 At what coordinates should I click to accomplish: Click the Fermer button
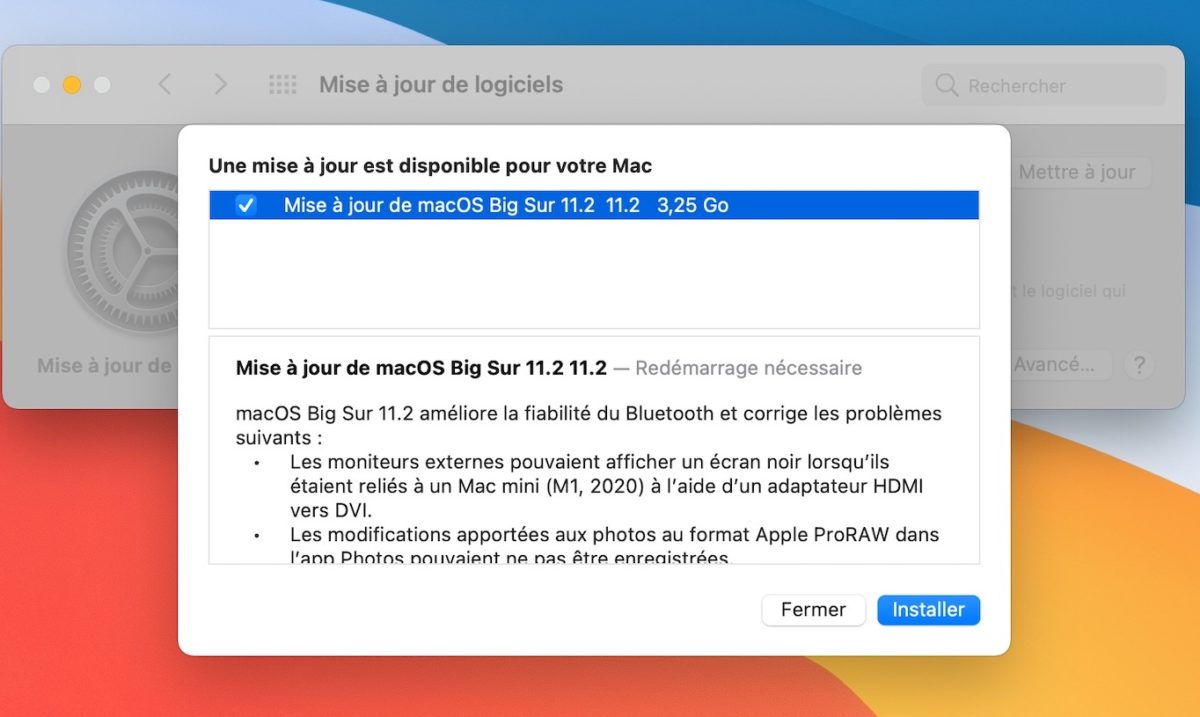point(813,610)
